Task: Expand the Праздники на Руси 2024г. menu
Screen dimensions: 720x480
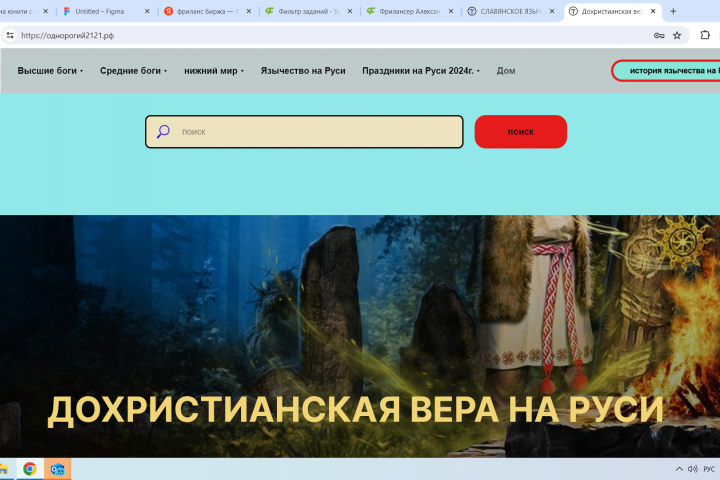Action: pos(421,71)
